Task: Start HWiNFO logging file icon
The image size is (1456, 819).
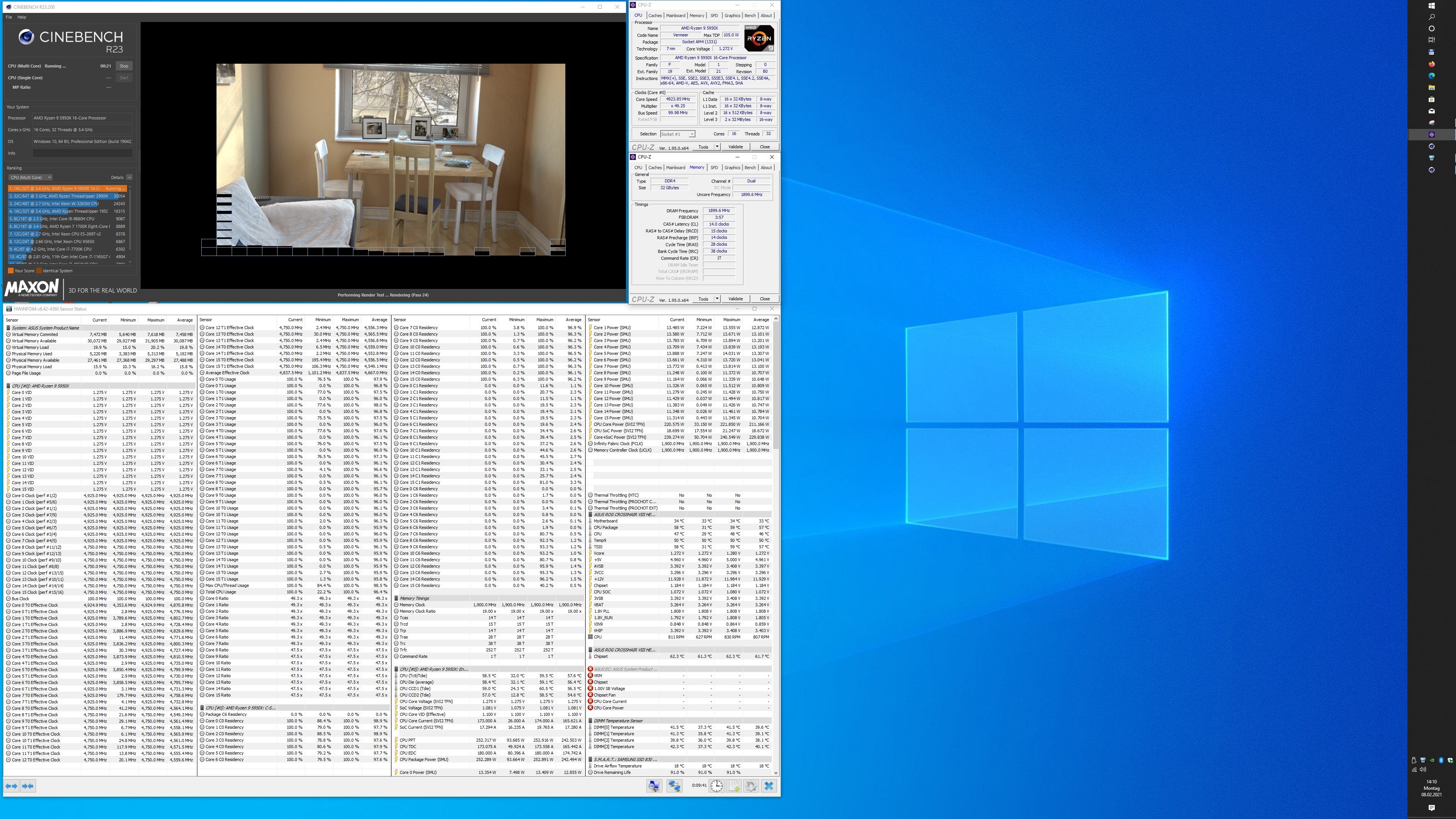Action: tap(734, 786)
